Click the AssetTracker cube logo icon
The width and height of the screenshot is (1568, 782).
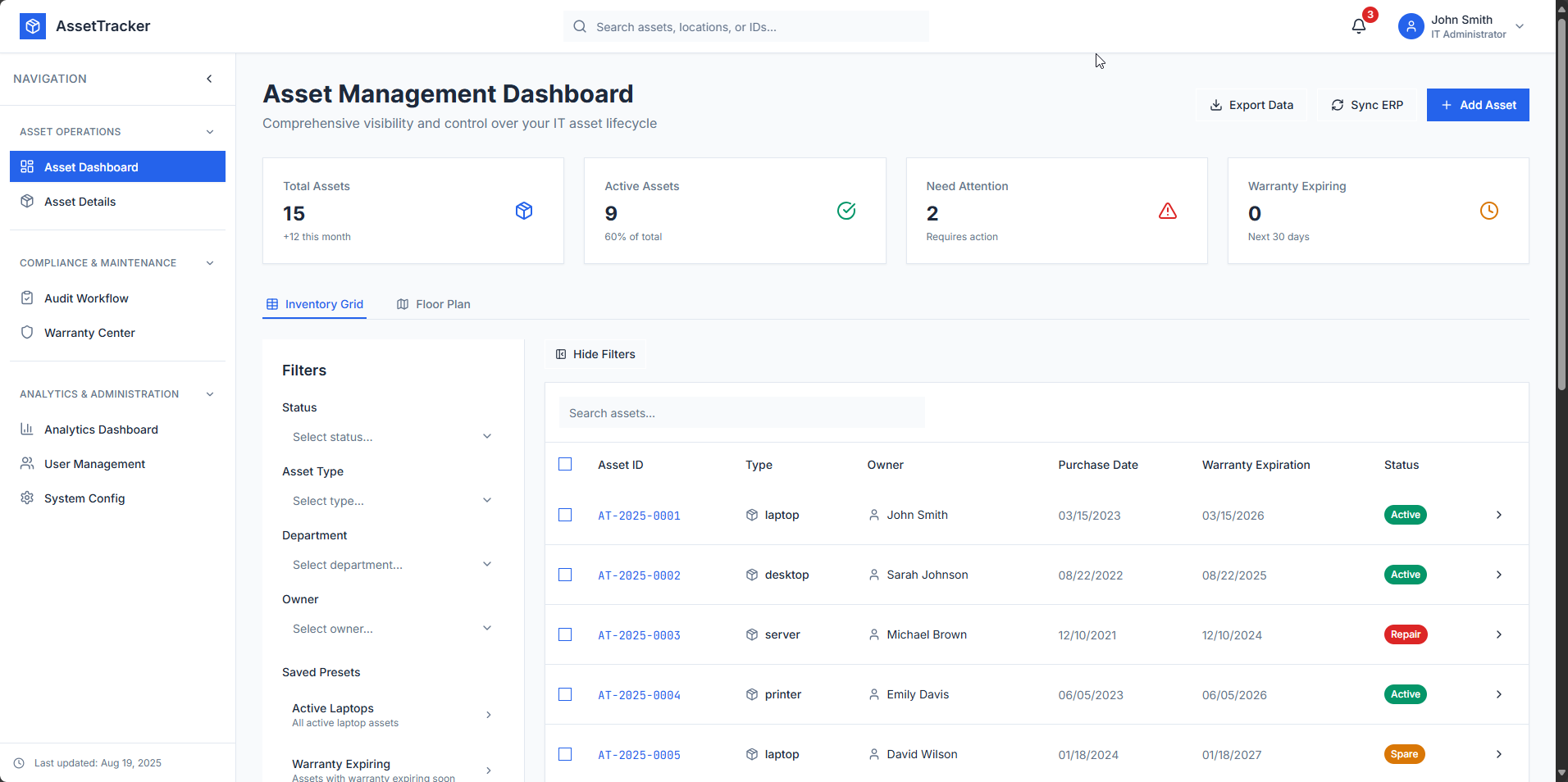[33, 26]
